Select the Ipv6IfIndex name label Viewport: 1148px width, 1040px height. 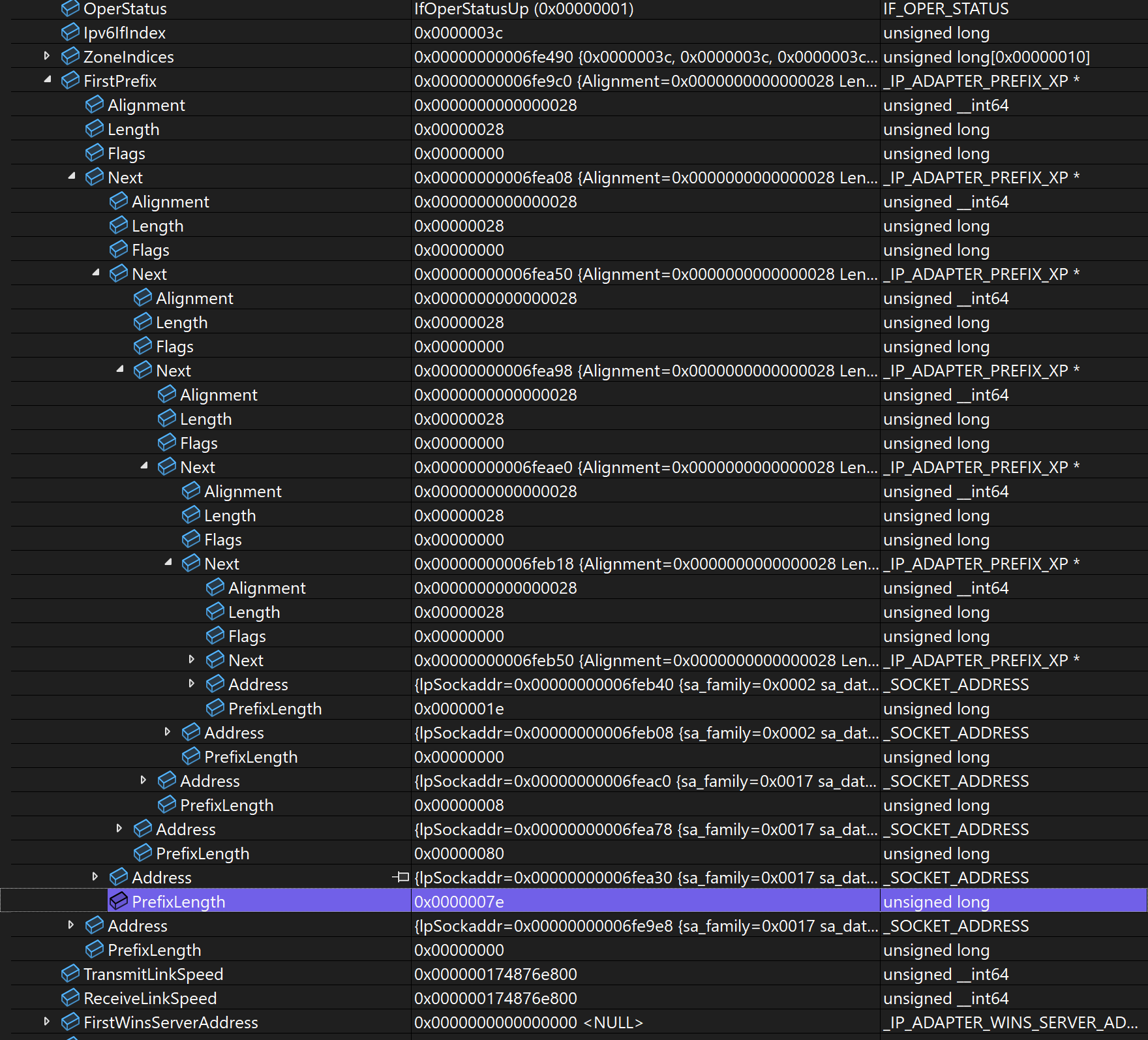click(125, 33)
